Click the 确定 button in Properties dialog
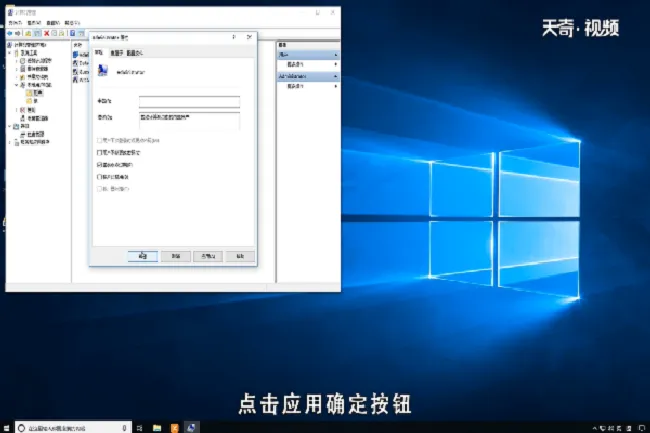The width and height of the screenshot is (650, 433). click(143, 256)
